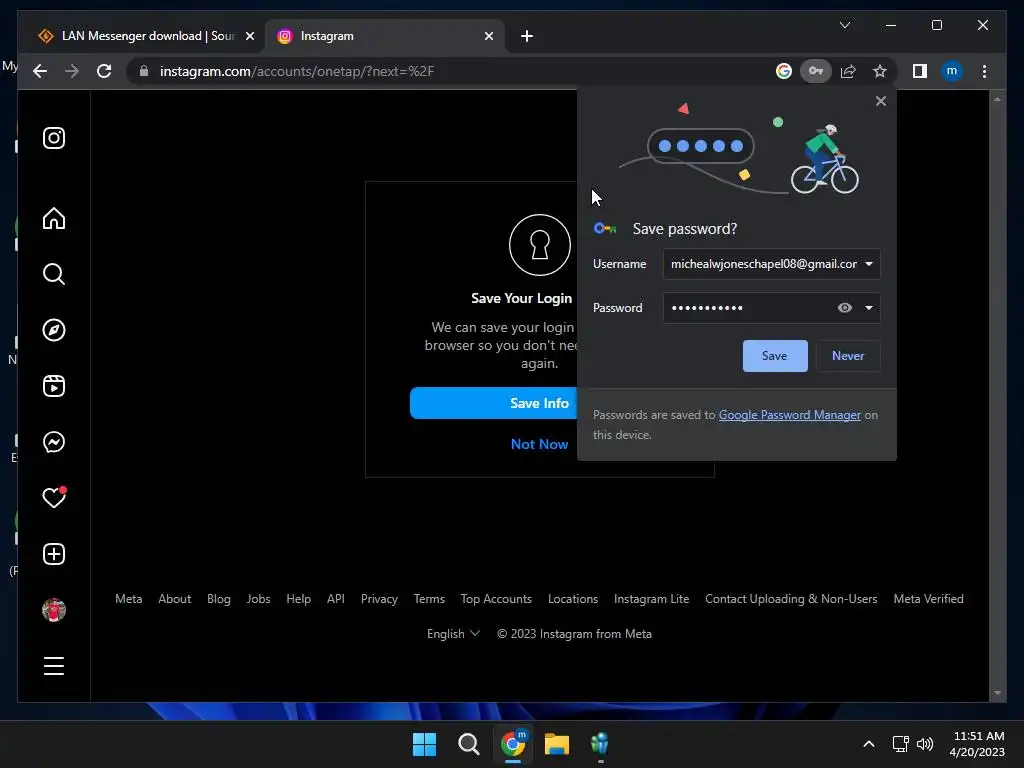Open the clock showing 11:51 AM
The width and height of the screenshot is (1024, 768).
pyautogui.click(x=978, y=744)
